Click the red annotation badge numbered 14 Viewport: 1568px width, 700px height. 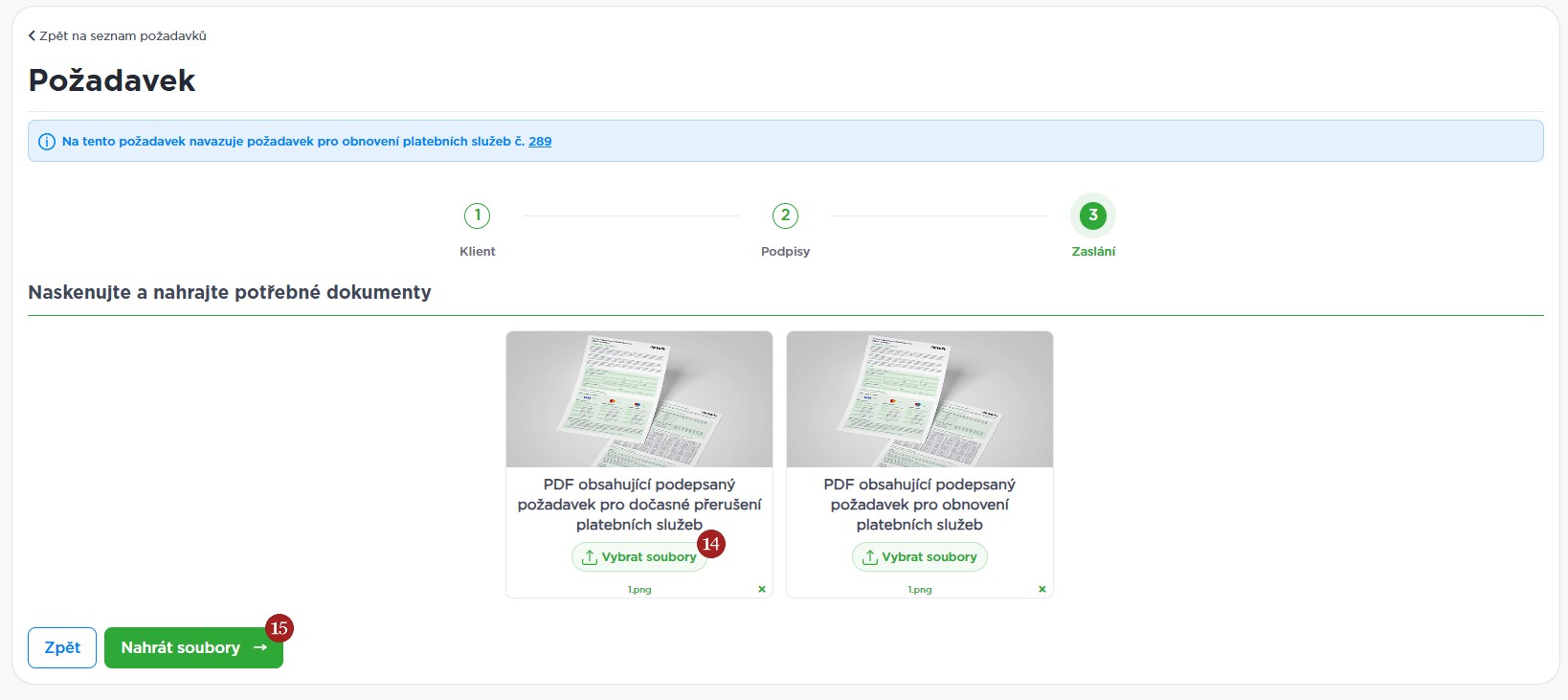click(710, 544)
